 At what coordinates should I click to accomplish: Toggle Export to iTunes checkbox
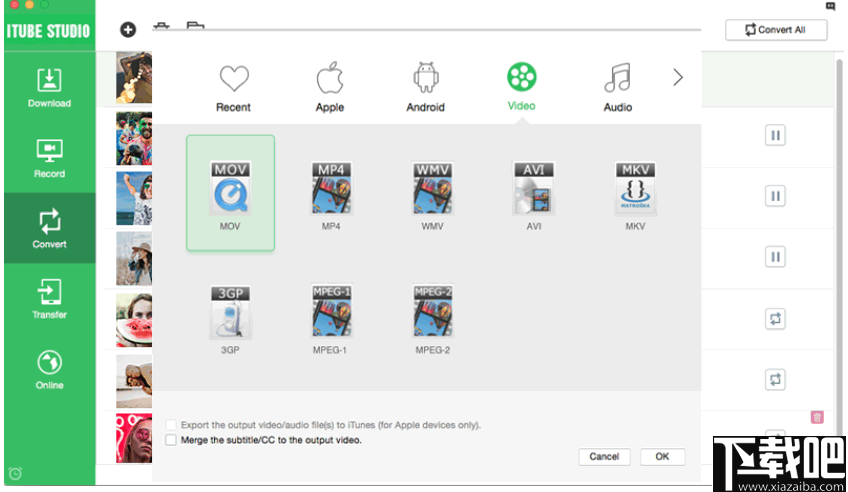coord(171,425)
